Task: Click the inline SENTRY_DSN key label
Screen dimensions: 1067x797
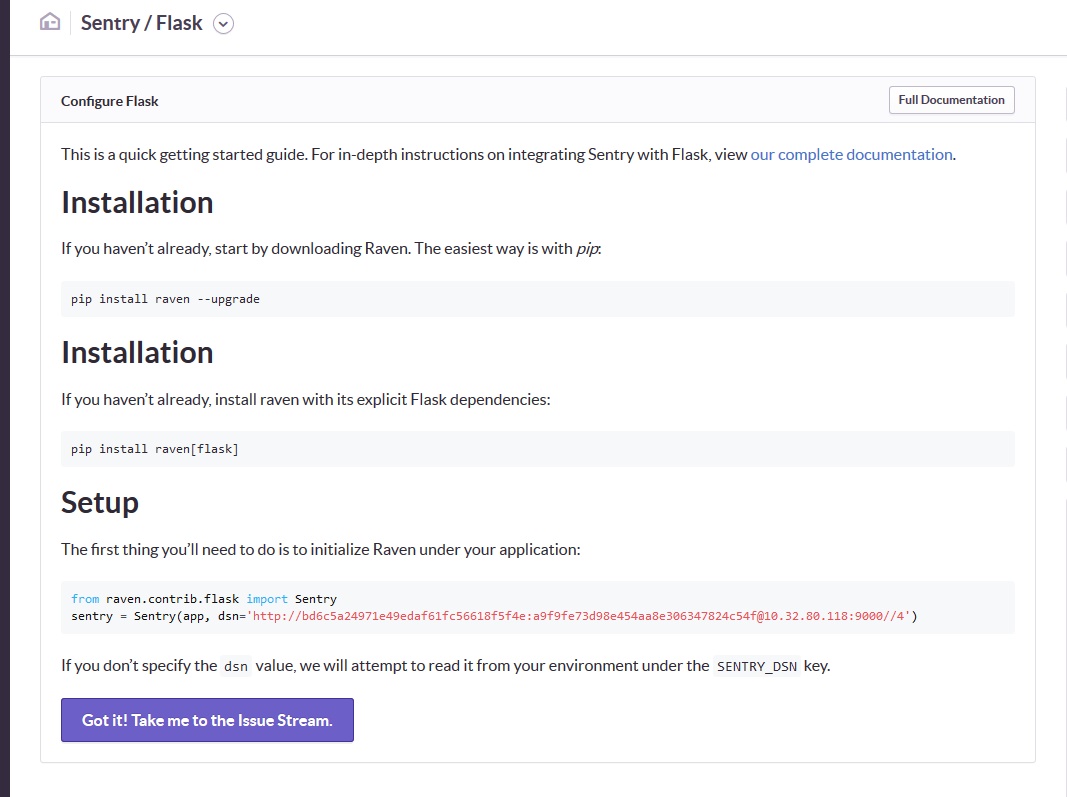Action: coord(757,666)
